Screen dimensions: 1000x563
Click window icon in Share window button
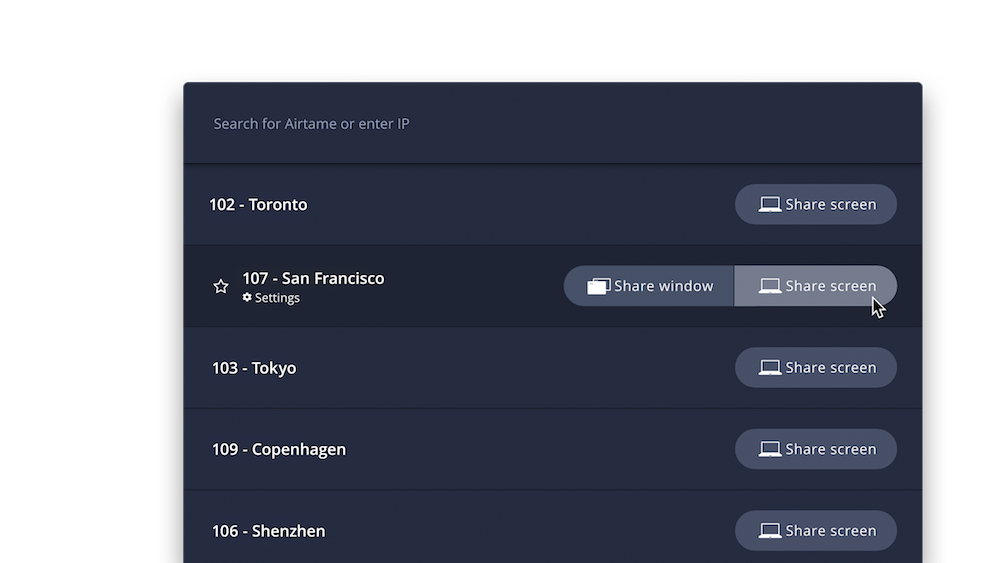click(x=598, y=286)
